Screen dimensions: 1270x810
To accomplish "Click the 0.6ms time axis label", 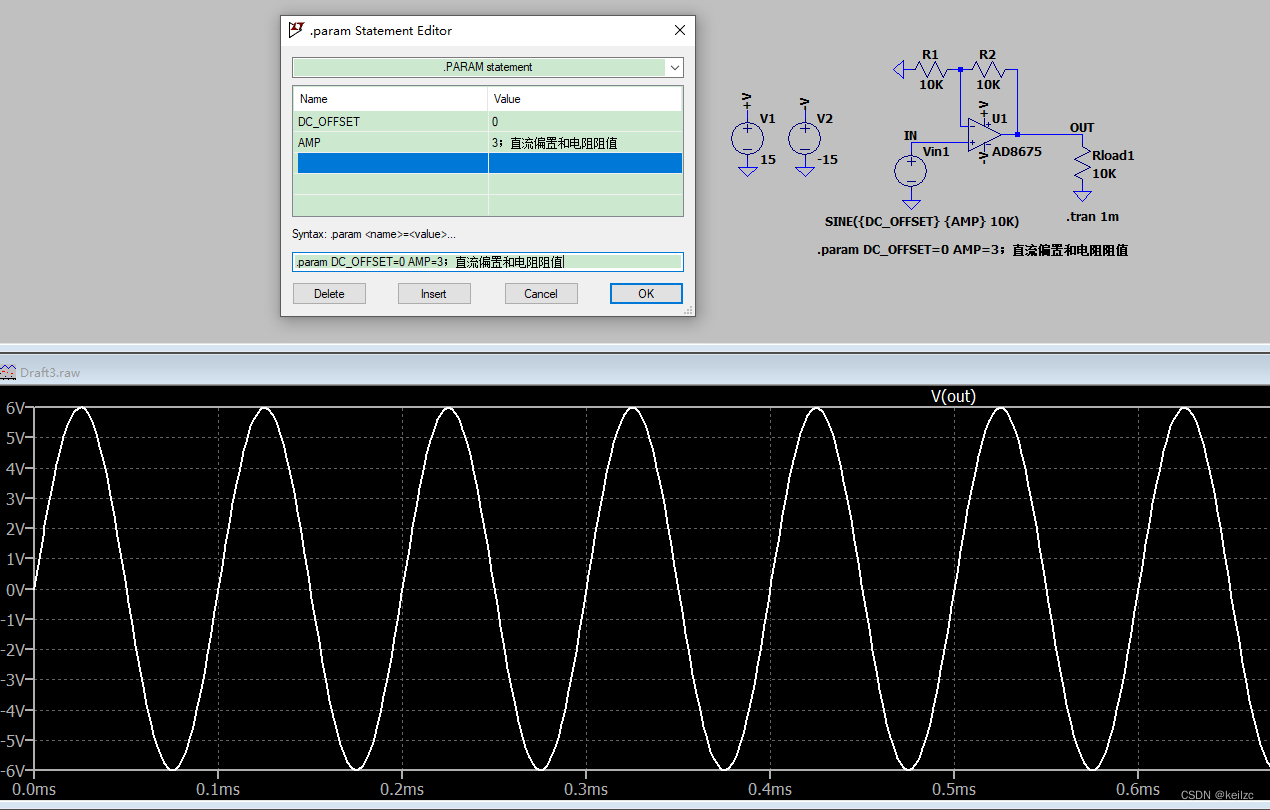I will point(1137,789).
